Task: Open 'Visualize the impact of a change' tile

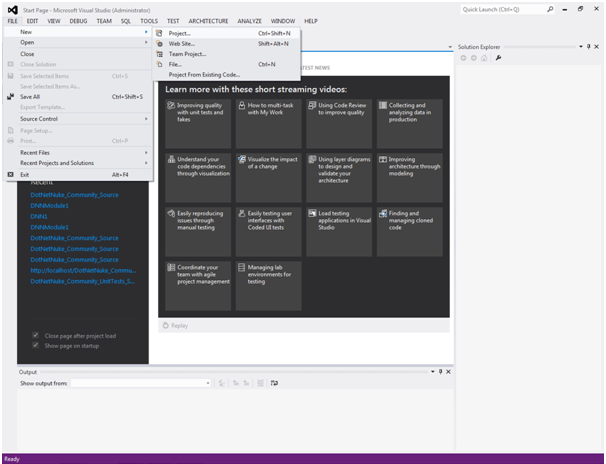Action: click(269, 178)
